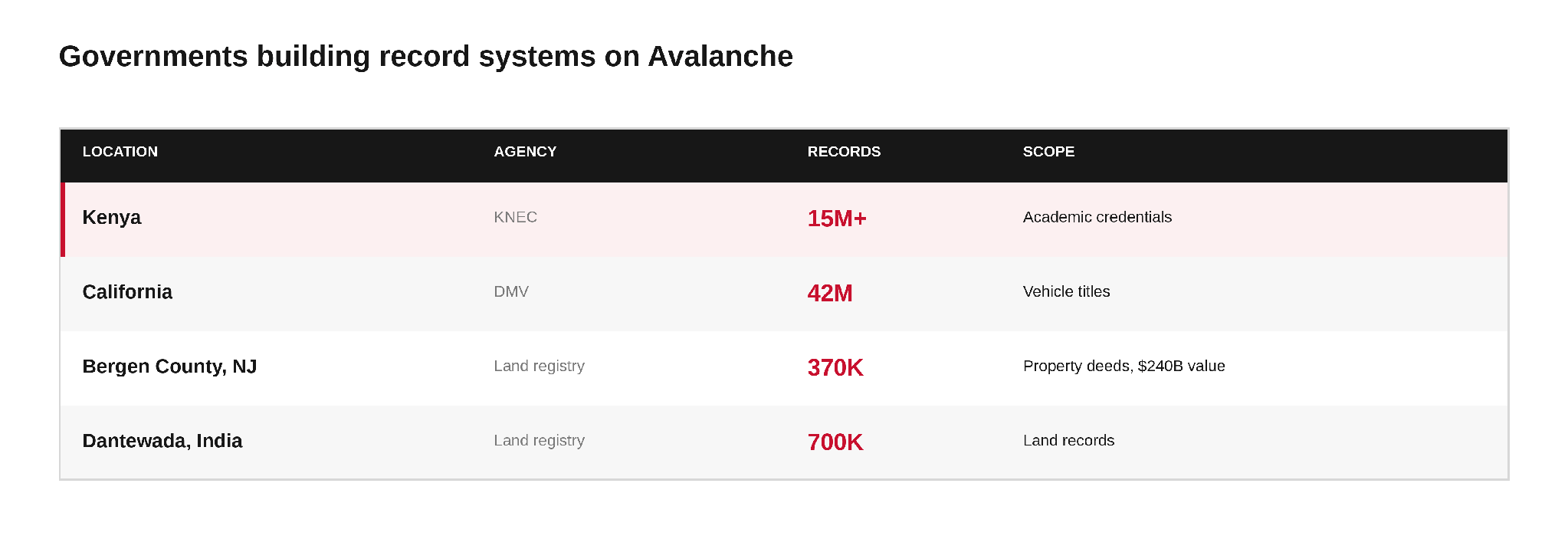Screen dimensions: 1568x549
Task: Click the 15M+ records value
Action: 837,219
